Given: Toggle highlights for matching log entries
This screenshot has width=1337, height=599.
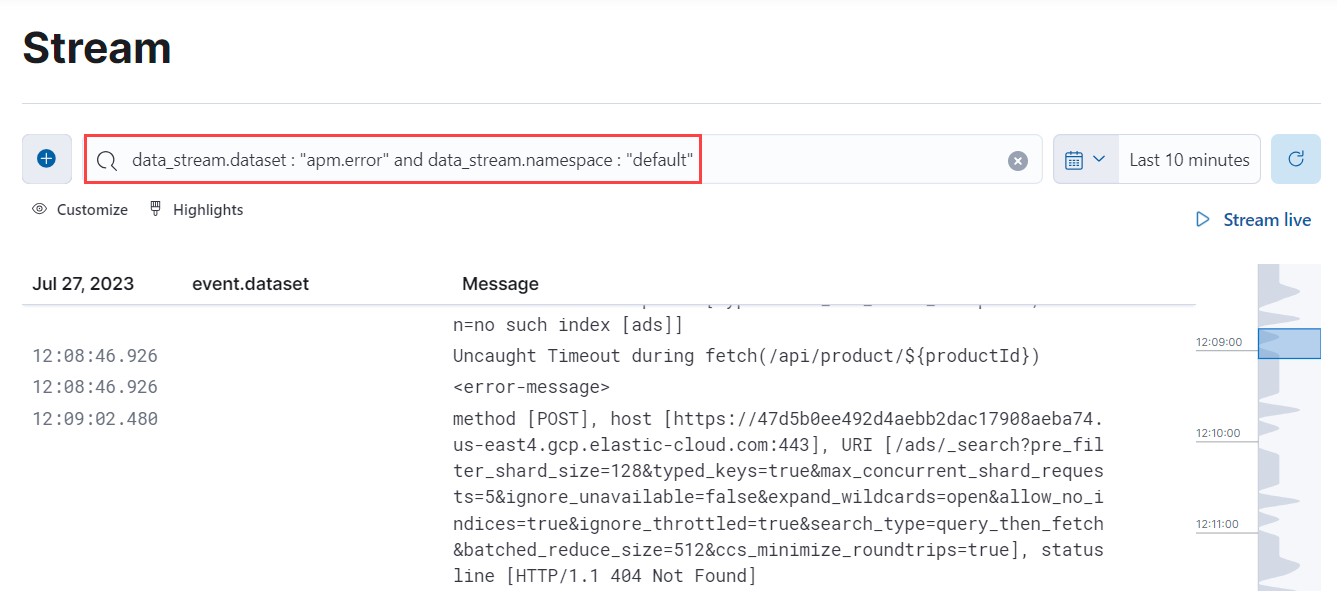Looking at the screenshot, I should click(x=206, y=209).
